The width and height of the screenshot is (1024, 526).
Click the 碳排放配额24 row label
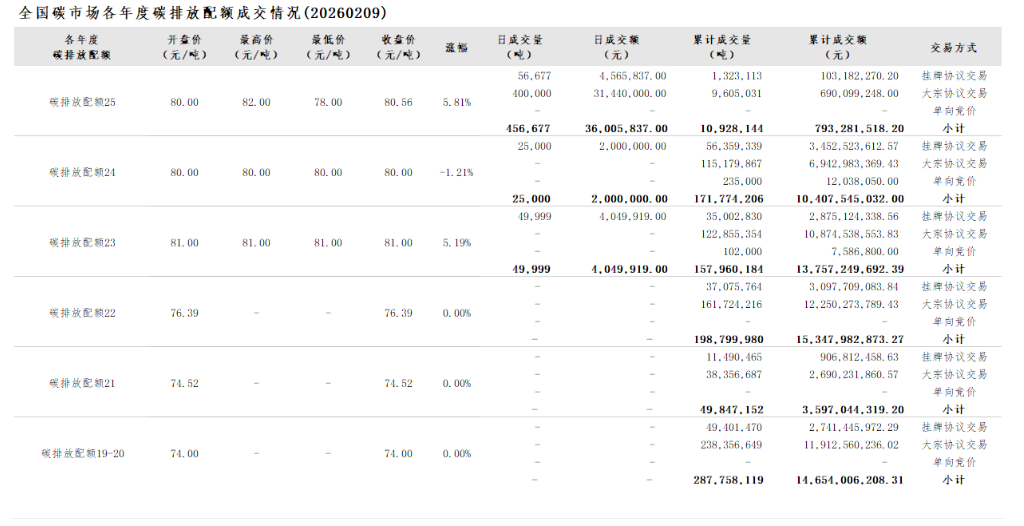point(82,172)
